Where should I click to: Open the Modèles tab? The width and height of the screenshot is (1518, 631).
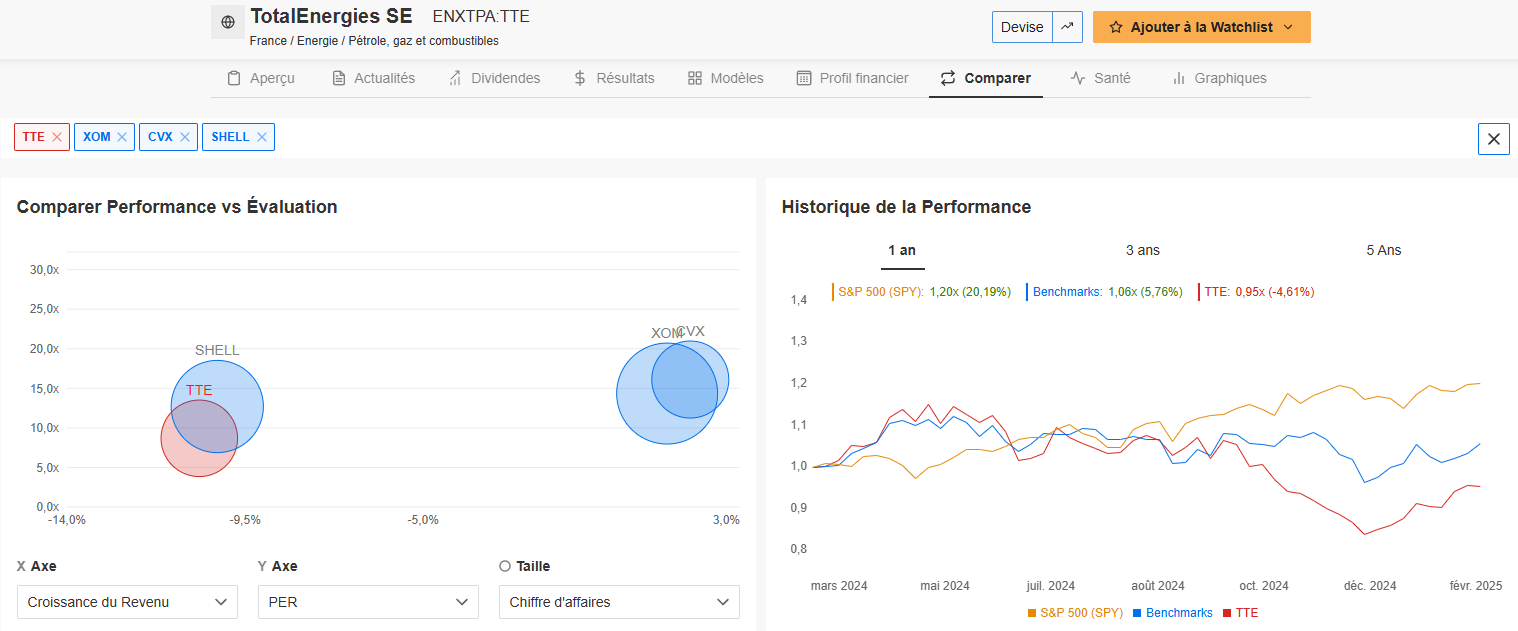point(725,78)
